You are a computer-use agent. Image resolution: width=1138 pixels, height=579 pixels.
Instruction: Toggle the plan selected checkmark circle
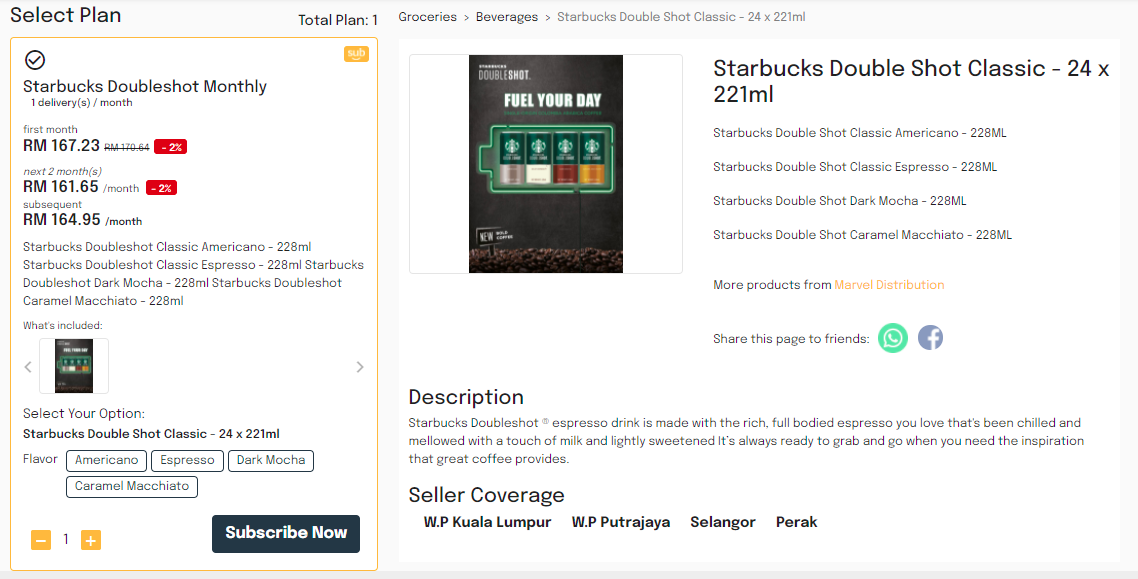point(35,59)
